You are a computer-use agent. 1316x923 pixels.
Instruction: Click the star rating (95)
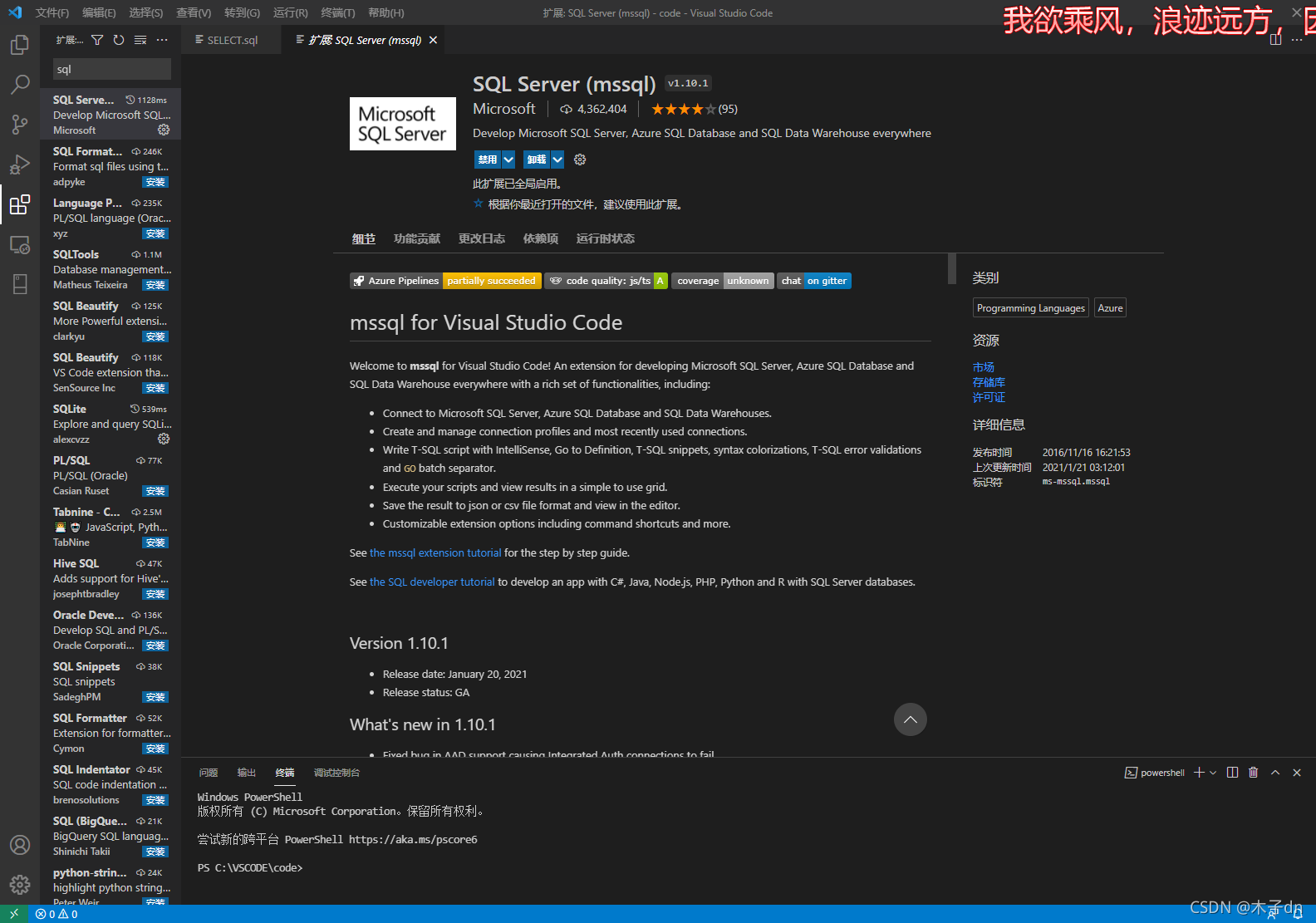[x=695, y=109]
